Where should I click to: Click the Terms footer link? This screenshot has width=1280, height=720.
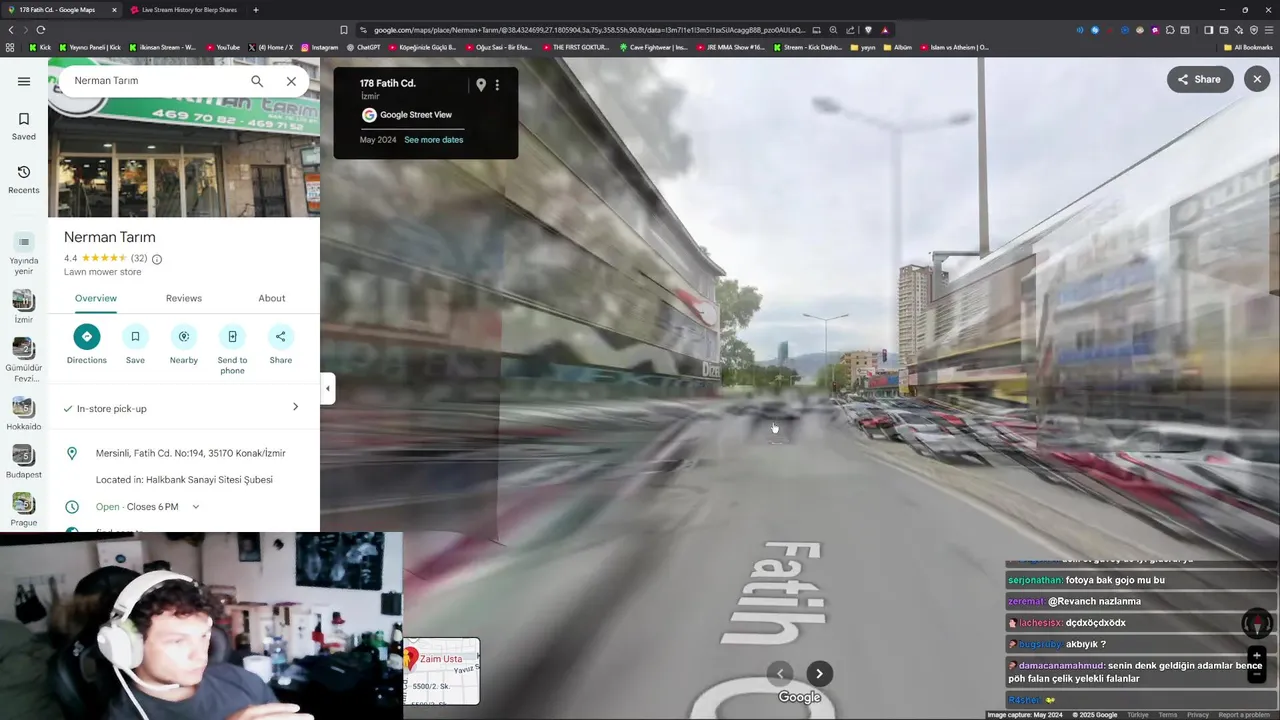click(x=1167, y=715)
